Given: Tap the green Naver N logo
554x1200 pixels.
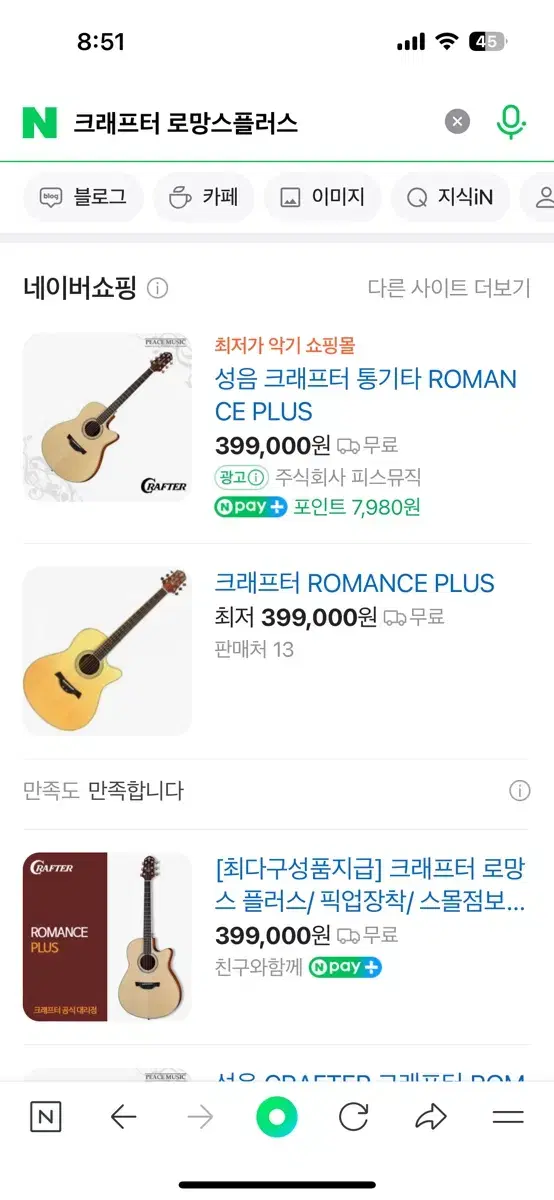Looking at the screenshot, I should point(40,122).
